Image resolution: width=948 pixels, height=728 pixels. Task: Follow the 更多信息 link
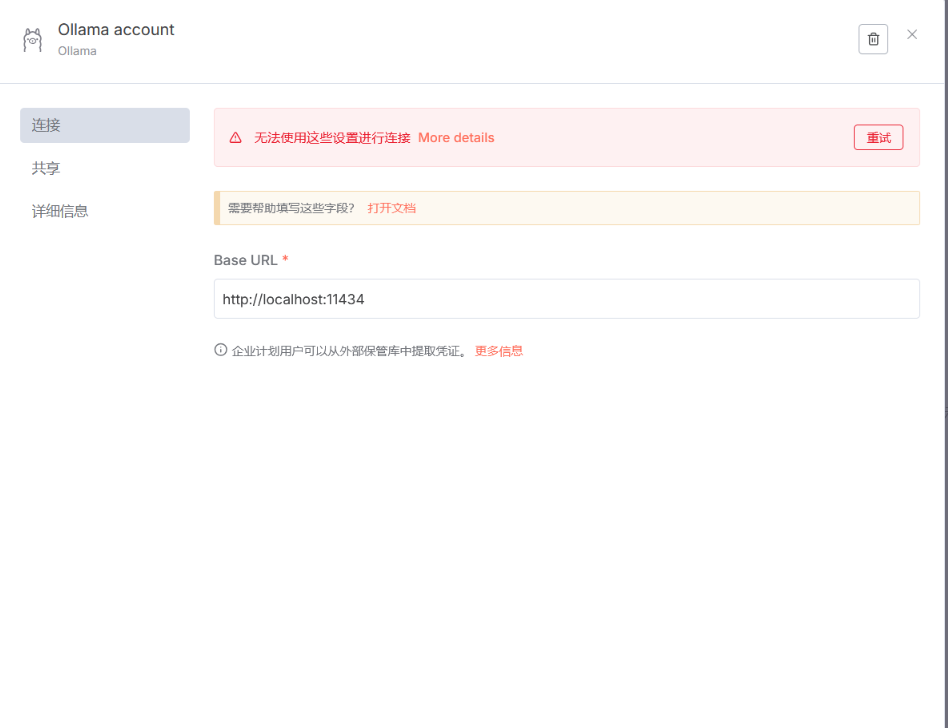click(x=498, y=351)
